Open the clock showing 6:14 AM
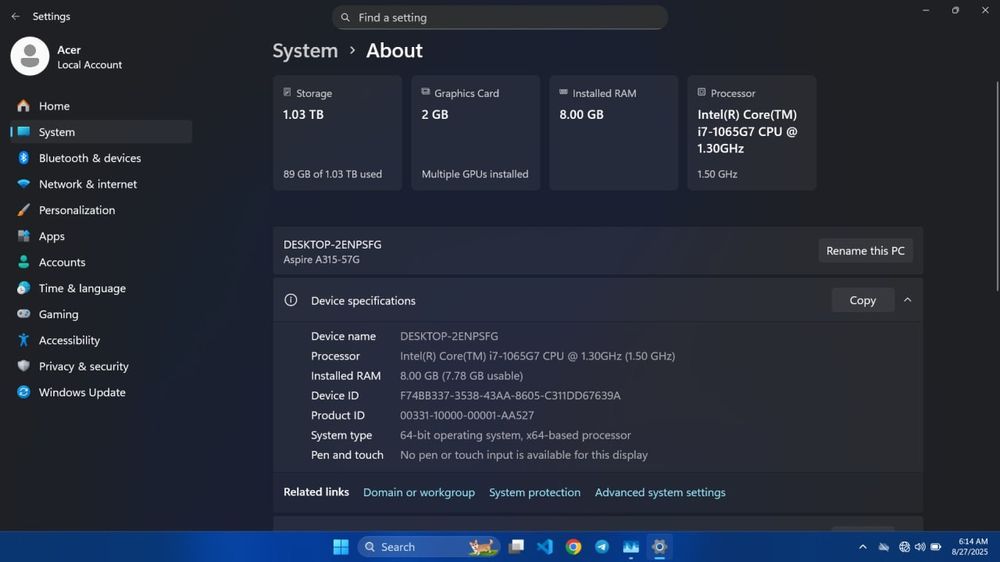Image resolution: width=1000 pixels, height=562 pixels. [970, 547]
